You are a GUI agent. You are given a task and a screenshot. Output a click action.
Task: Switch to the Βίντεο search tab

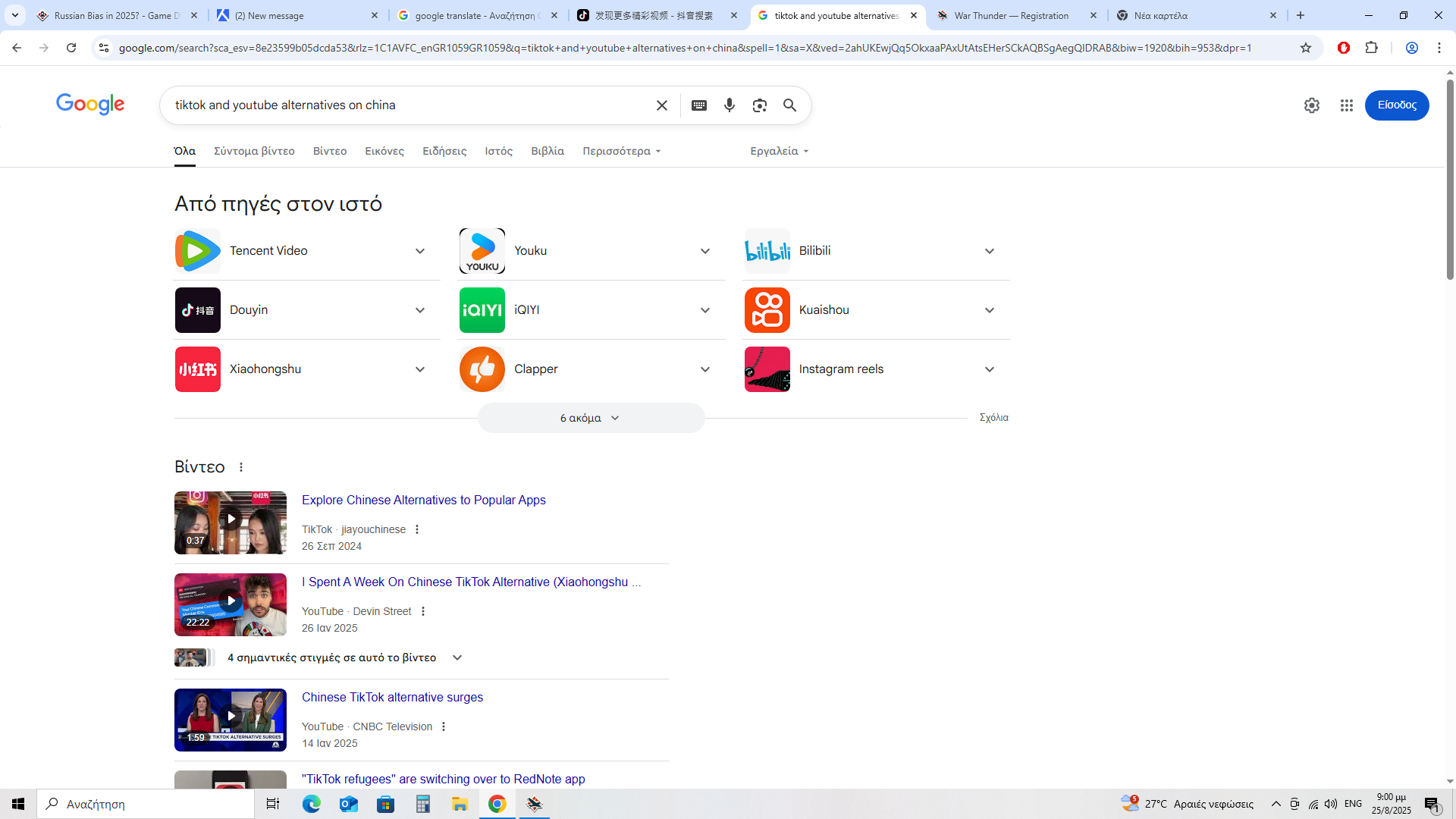click(x=330, y=151)
